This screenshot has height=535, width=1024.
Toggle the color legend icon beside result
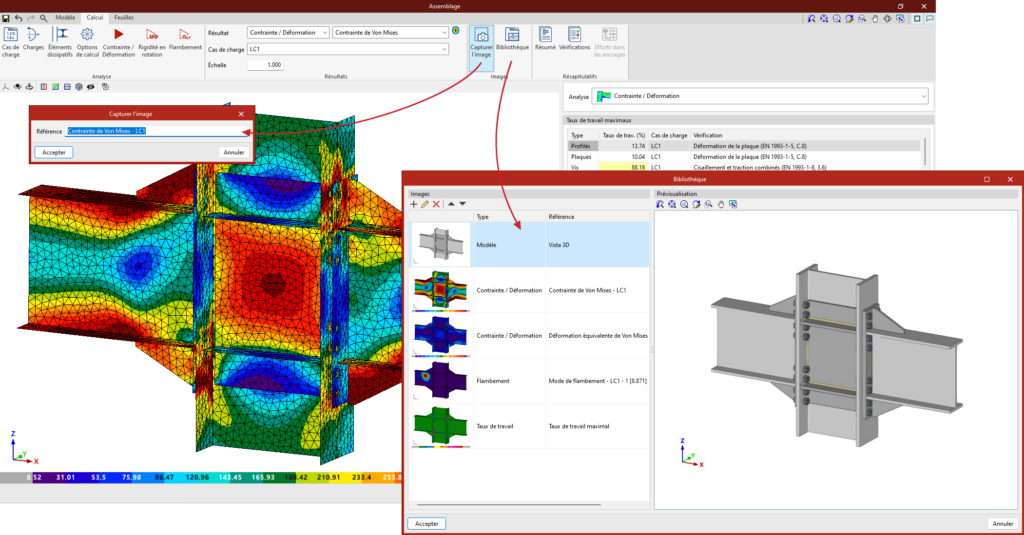point(456,32)
